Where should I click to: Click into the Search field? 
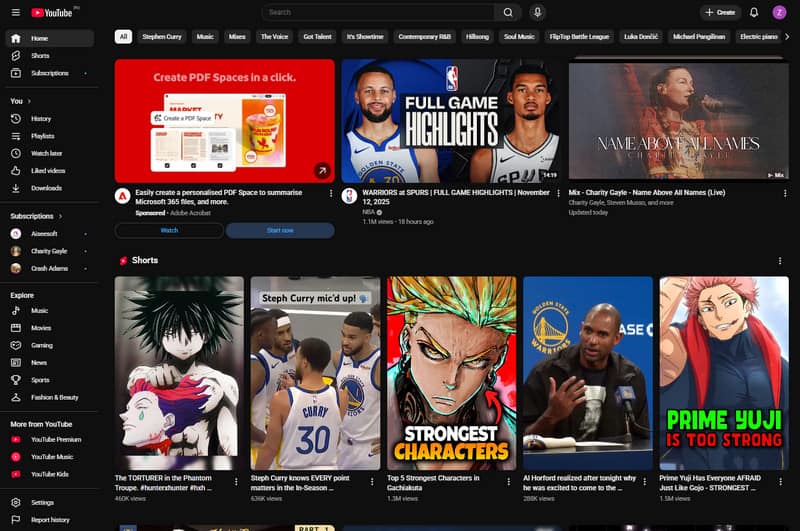point(378,12)
